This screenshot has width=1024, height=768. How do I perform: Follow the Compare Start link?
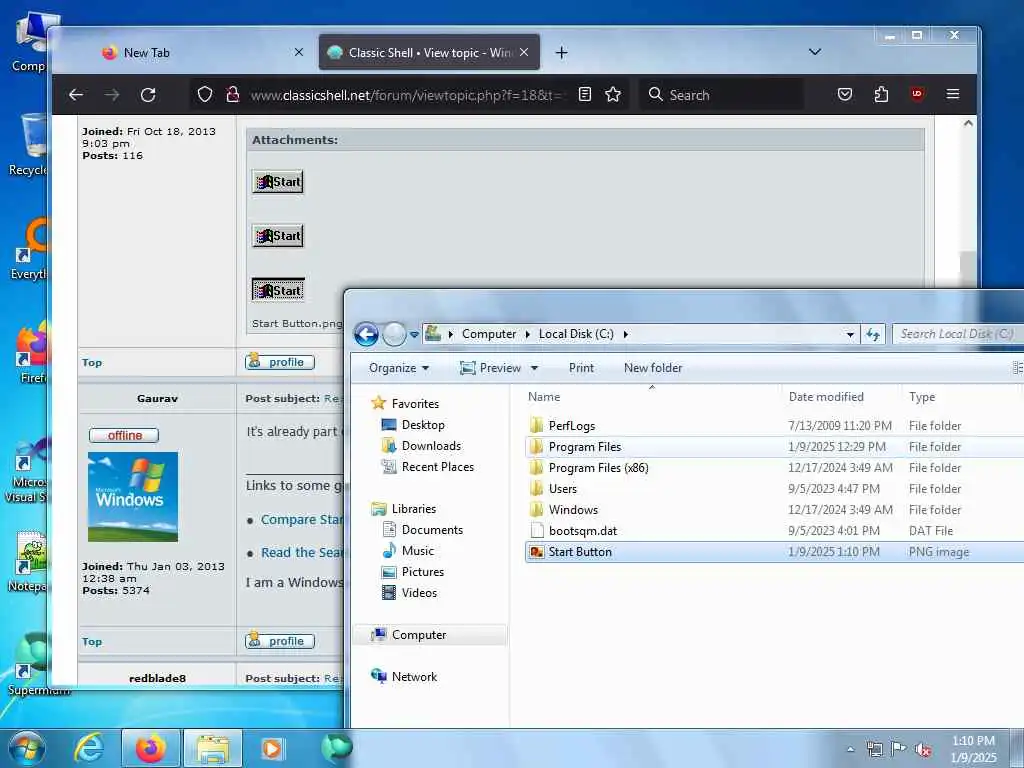[302, 520]
